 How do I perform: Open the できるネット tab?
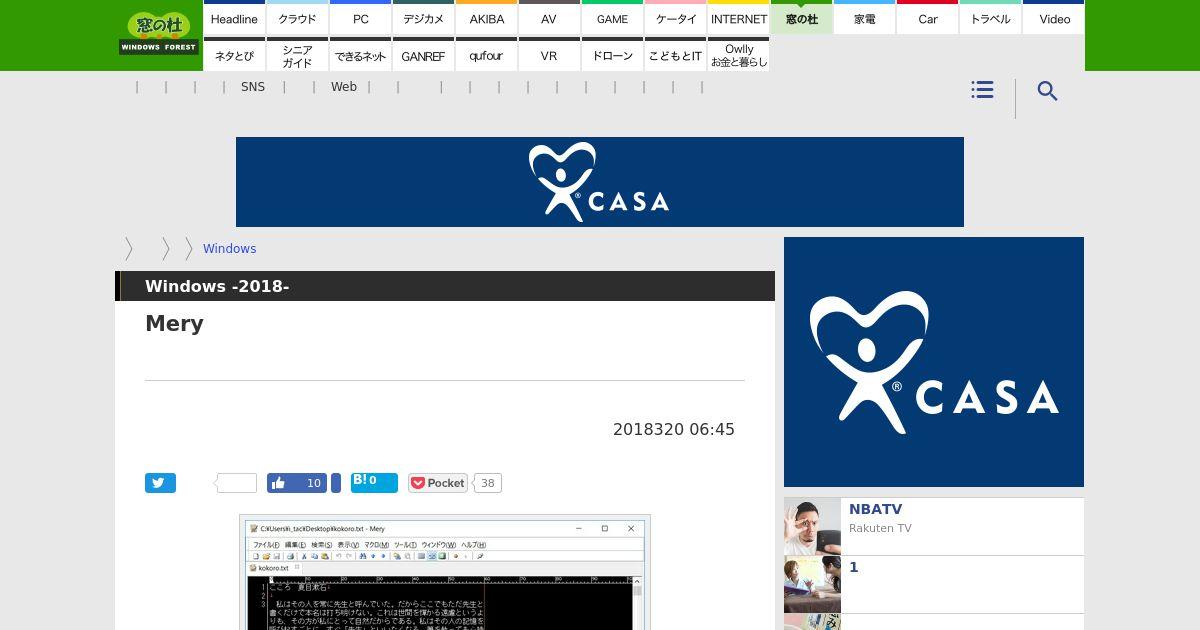[360, 55]
